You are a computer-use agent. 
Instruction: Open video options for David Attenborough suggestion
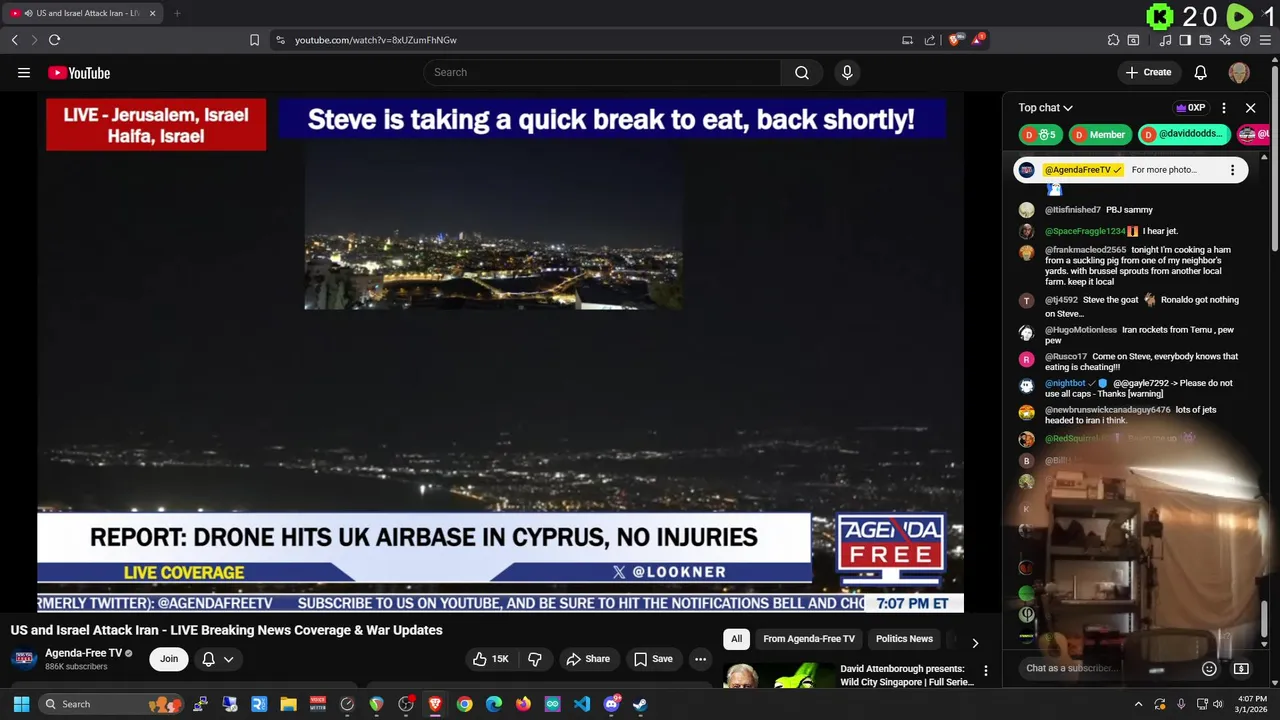click(985, 671)
